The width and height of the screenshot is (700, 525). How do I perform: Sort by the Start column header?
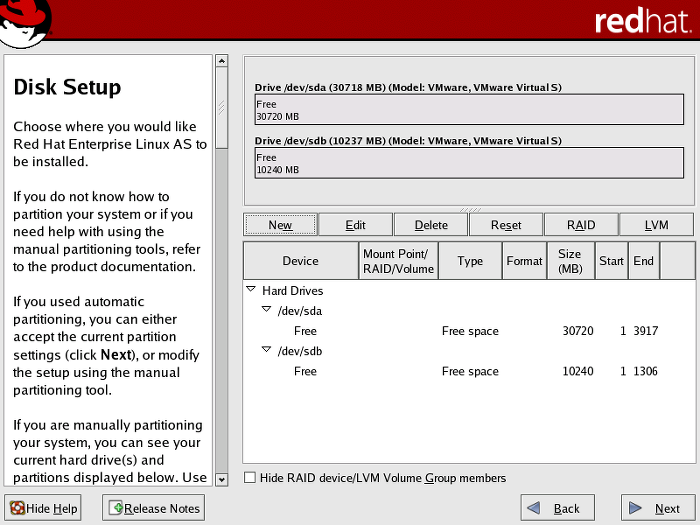click(611, 261)
